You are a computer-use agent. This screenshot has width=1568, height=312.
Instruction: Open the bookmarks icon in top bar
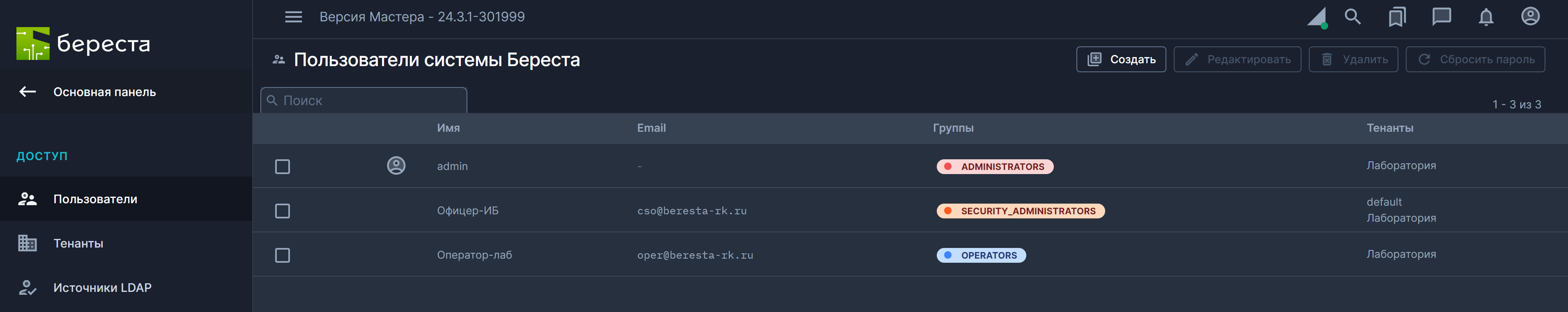tap(1397, 17)
